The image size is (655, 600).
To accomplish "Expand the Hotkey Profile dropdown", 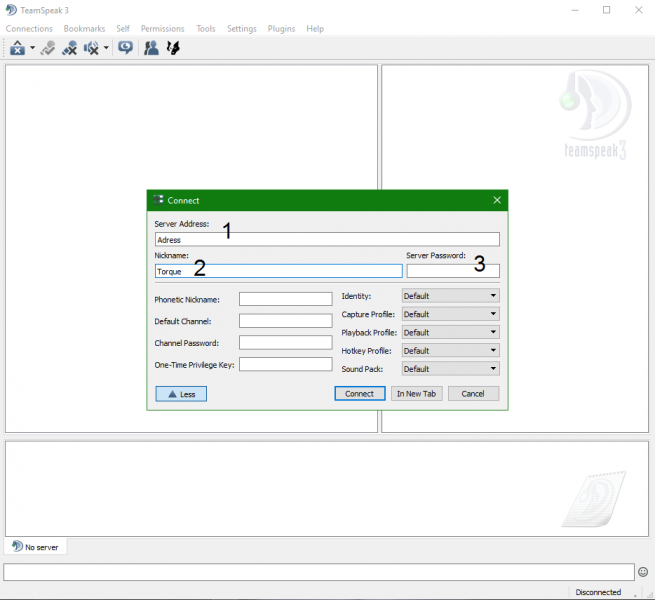I will pyautogui.click(x=451, y=351).
